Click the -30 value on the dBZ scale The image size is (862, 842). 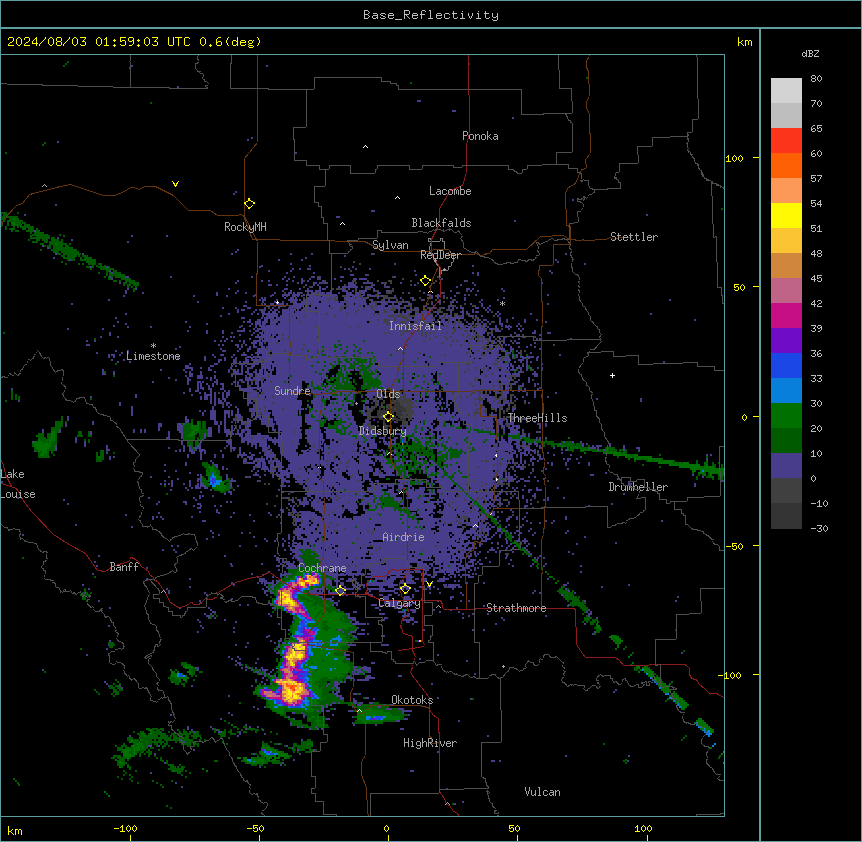(x=819, y=528)
